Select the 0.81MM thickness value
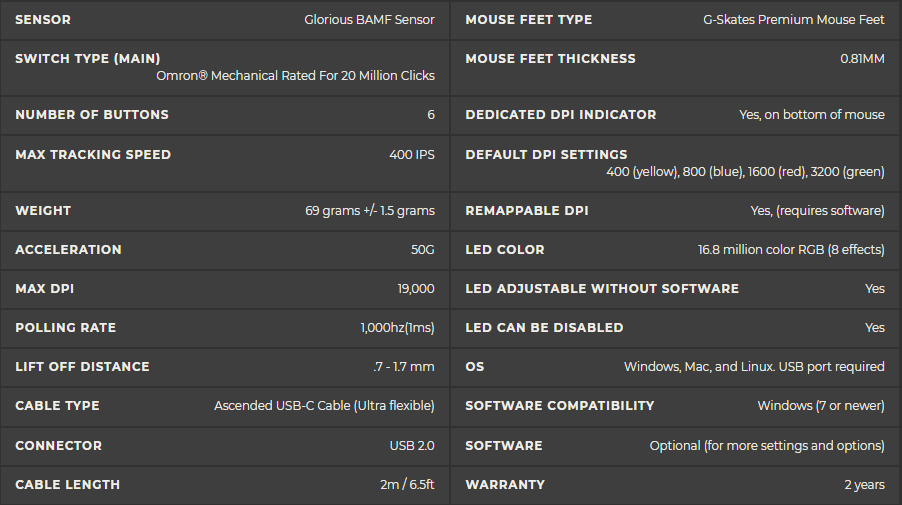Image resolution: width=902 pixels, height=505 pixels. (x=862, y=59)
